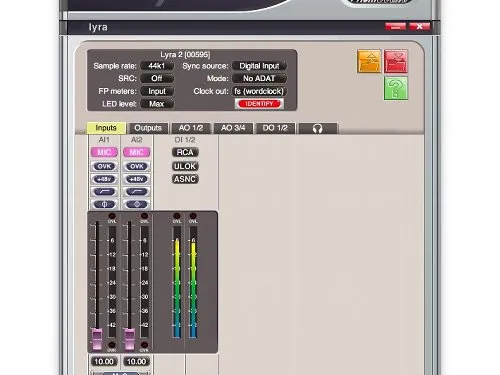Toggle the AI2 MIC input button
The width and height of the screenshot is (500, 375).
click(x=137, y=152)
